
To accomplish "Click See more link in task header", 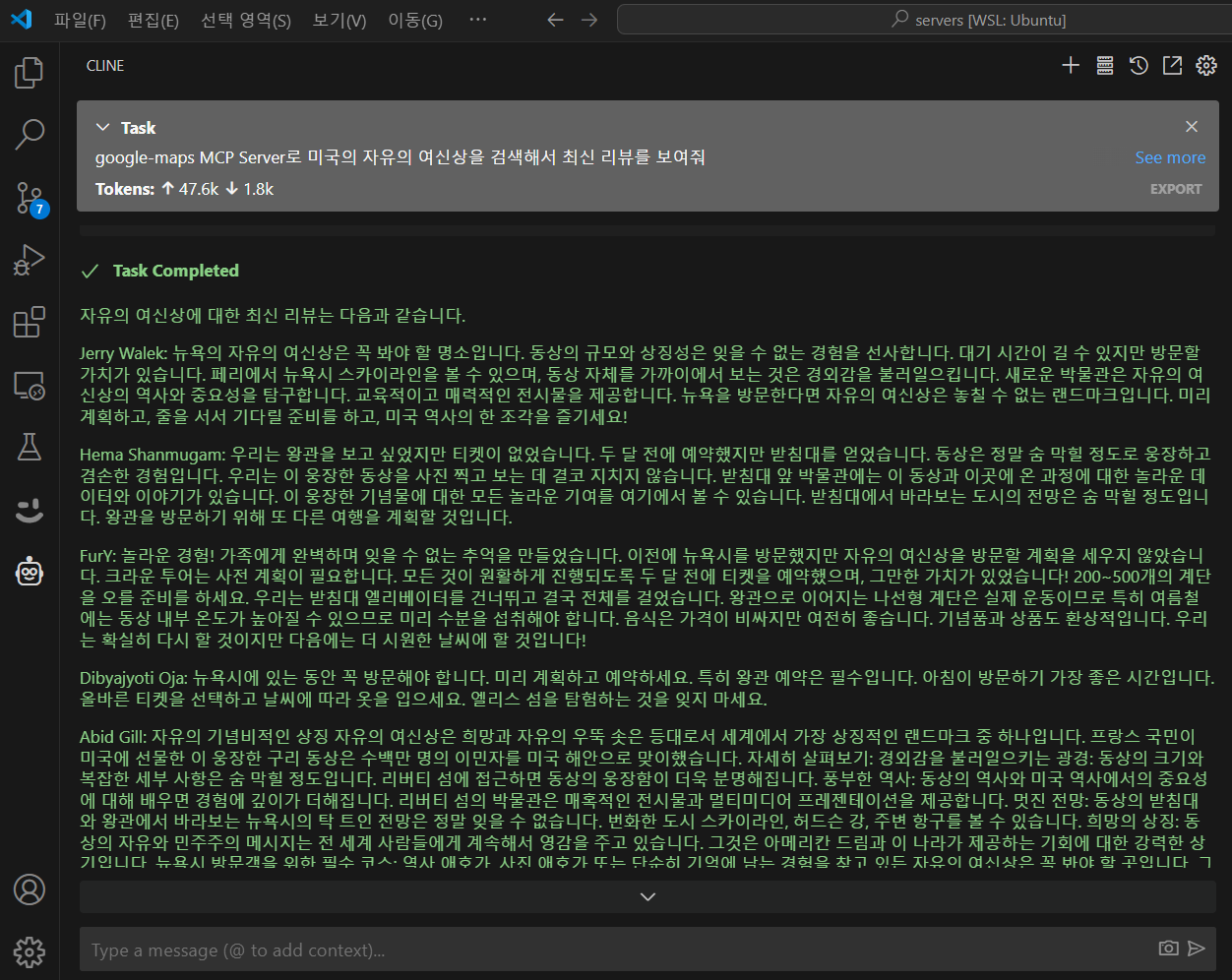I will point(1170,157).
